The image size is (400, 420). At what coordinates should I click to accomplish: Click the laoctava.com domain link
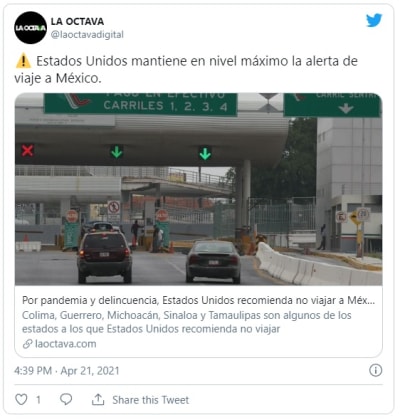tap(66, 344)
